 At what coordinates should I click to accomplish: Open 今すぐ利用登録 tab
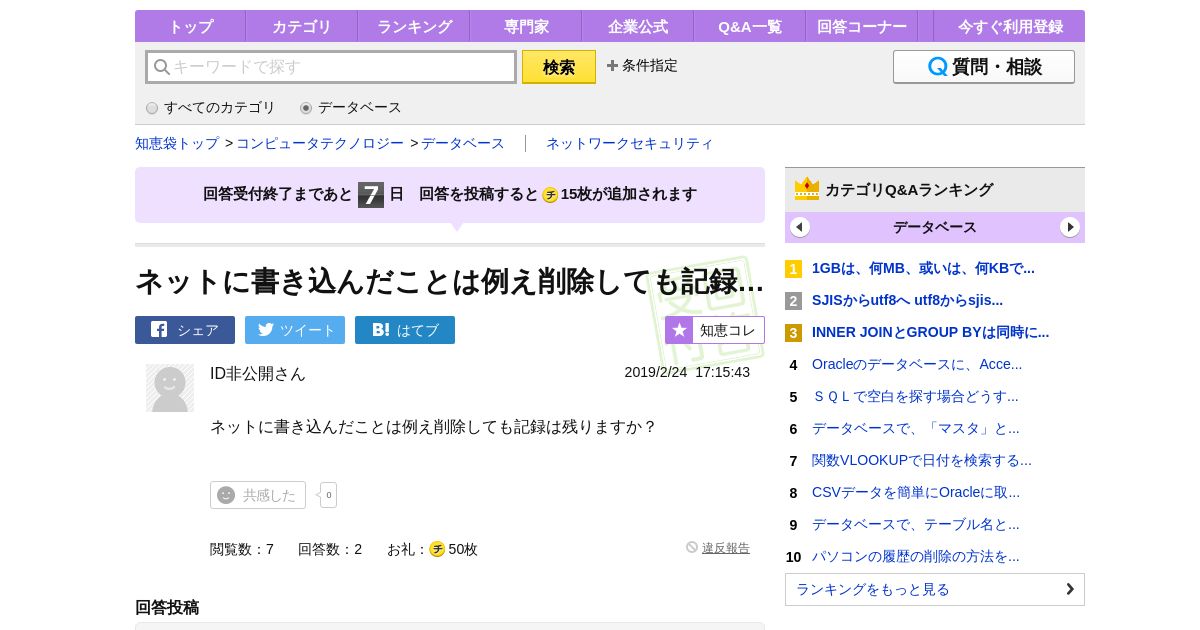(x=1009, y=27)
